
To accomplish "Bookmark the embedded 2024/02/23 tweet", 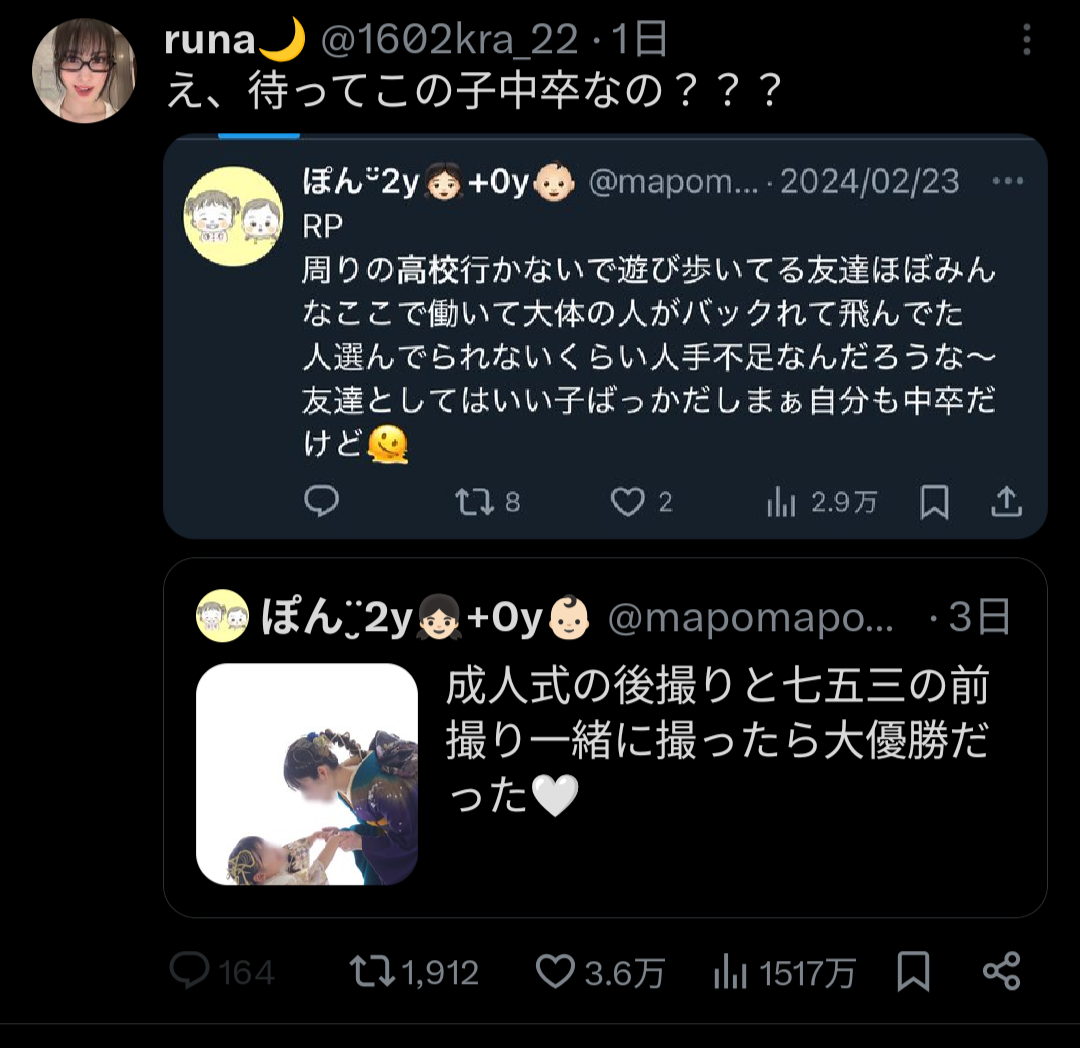I will (935, 501).
